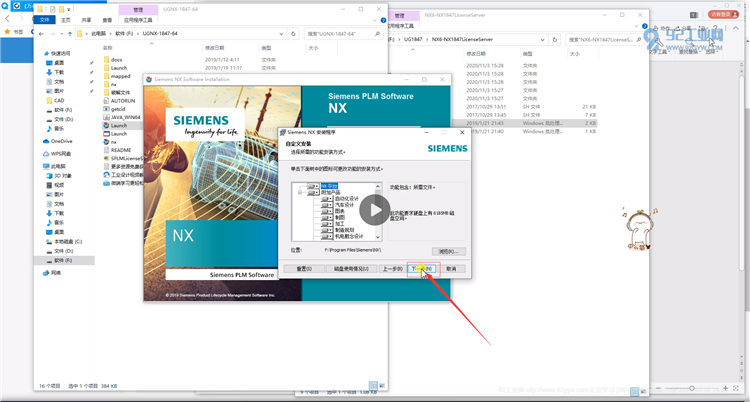The image size is (750, 402).
Task: Click the 上一步 back button
Action: [392, 269]
